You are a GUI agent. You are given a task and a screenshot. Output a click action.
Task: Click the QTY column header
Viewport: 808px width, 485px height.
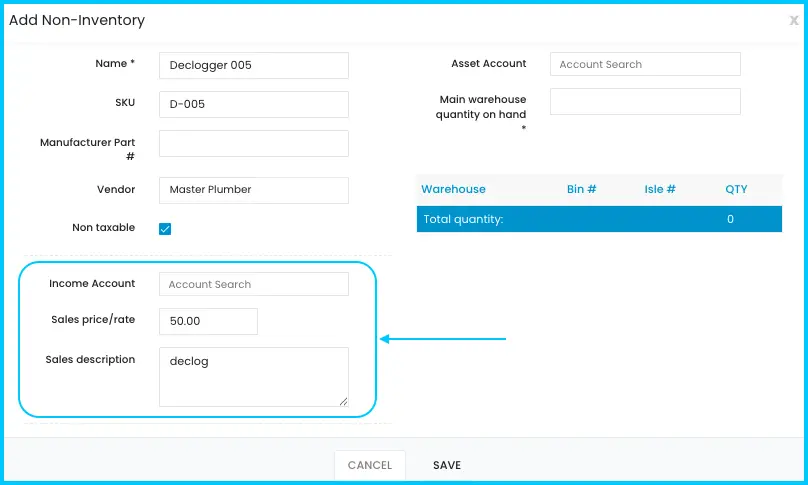tap(736, 189)
